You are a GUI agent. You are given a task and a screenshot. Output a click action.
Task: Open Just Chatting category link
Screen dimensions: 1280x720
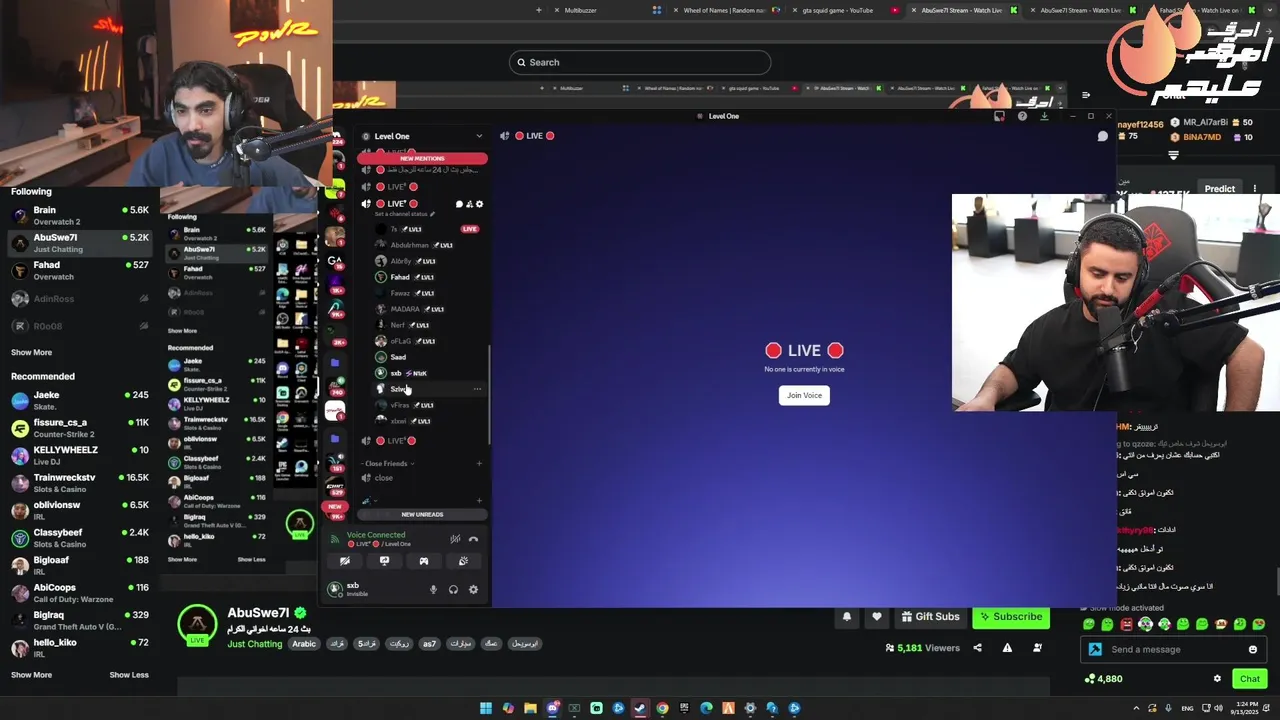click(255, 644)
